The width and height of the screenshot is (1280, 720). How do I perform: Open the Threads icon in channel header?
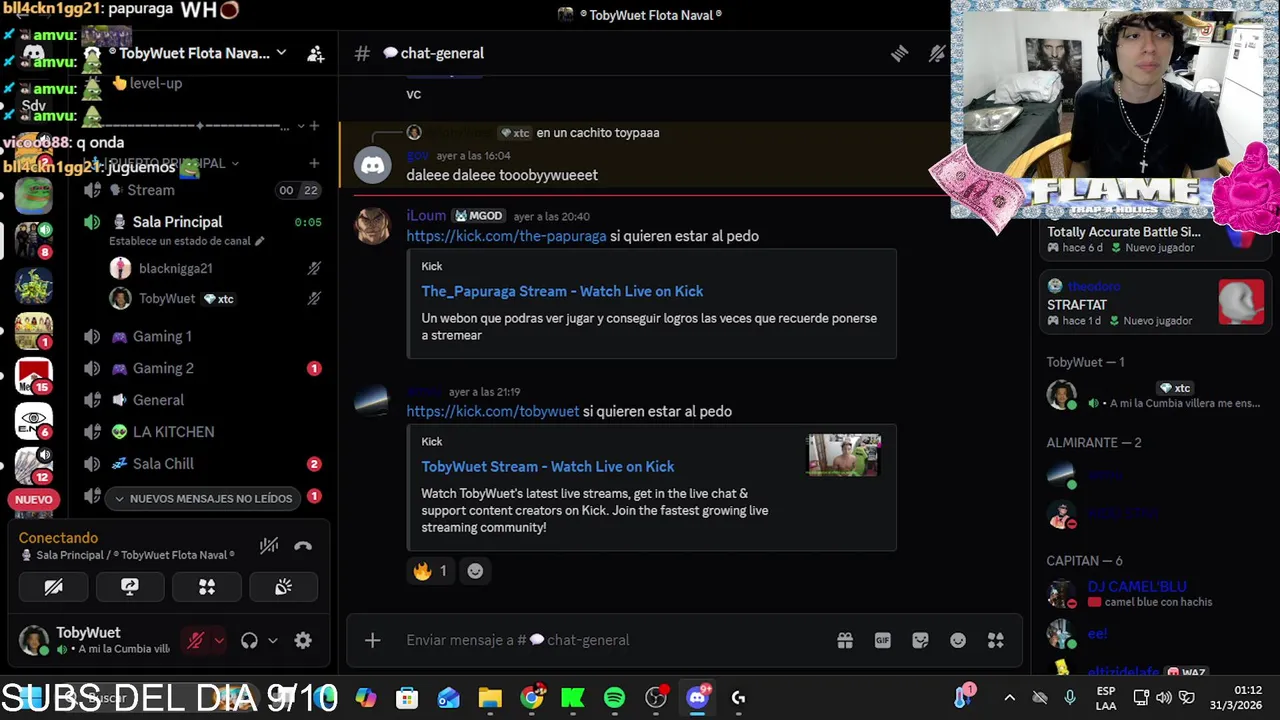(x=899, y=54)
